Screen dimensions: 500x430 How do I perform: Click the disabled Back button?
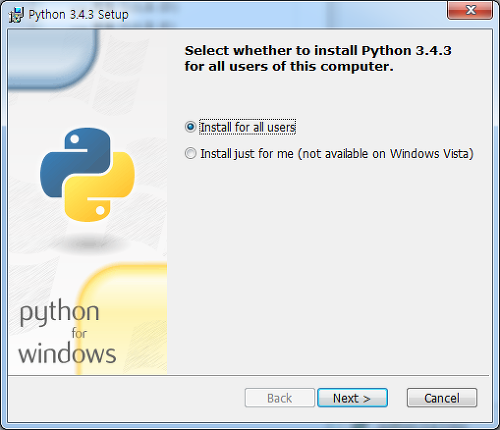click(280, 398)
